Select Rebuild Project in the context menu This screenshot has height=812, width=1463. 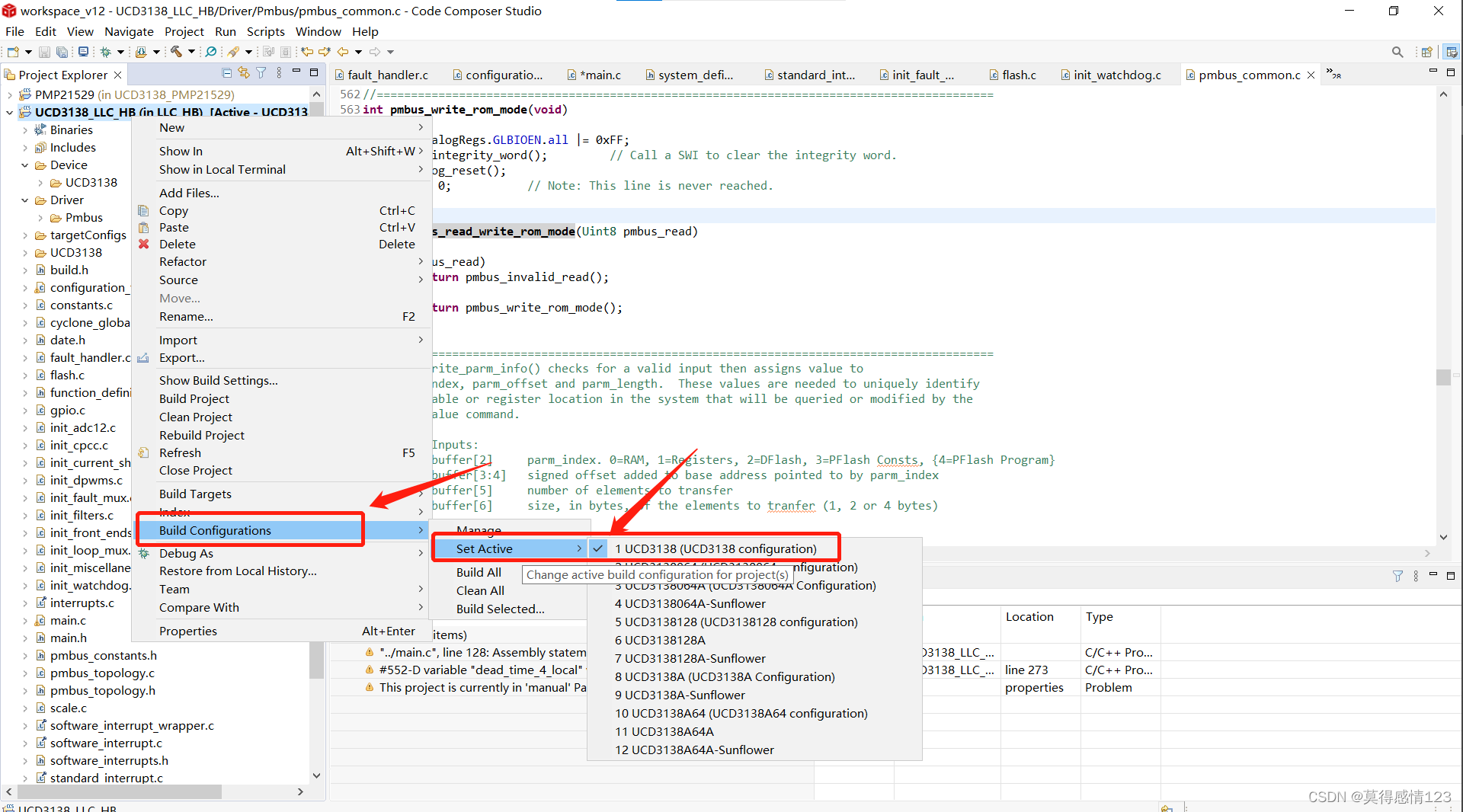click(202, 435)
